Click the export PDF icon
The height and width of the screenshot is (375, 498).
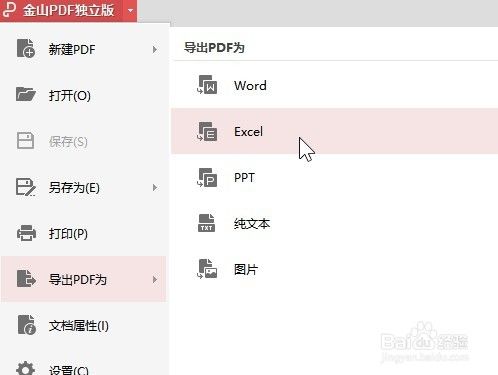tap(26, 279)
